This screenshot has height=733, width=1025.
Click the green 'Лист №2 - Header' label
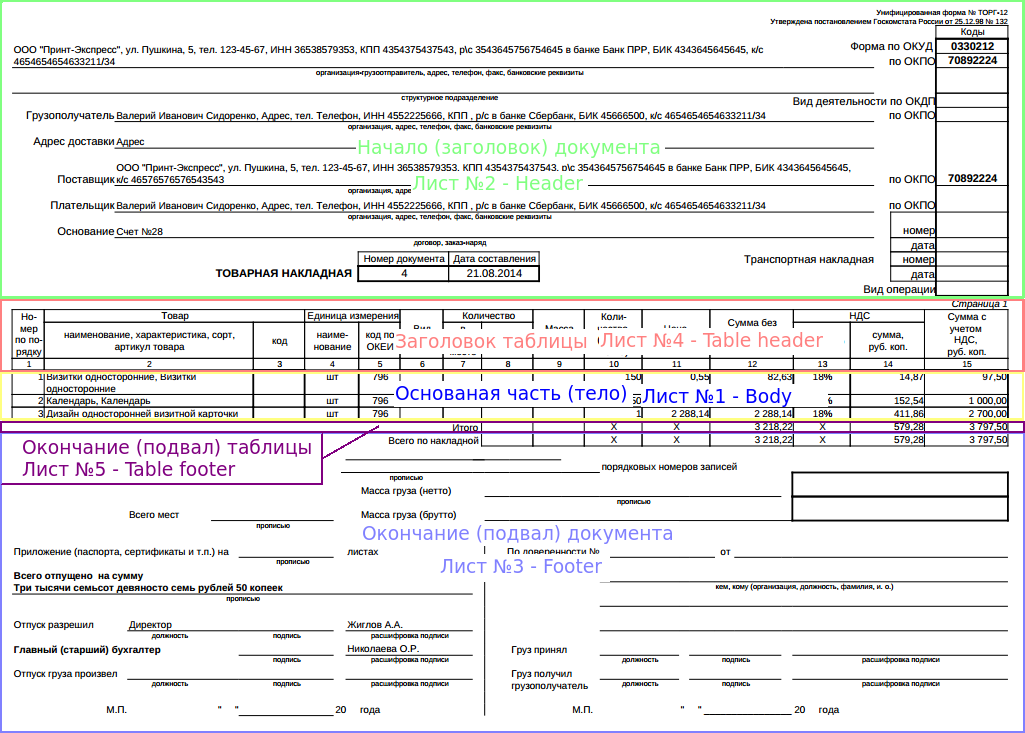498,184
